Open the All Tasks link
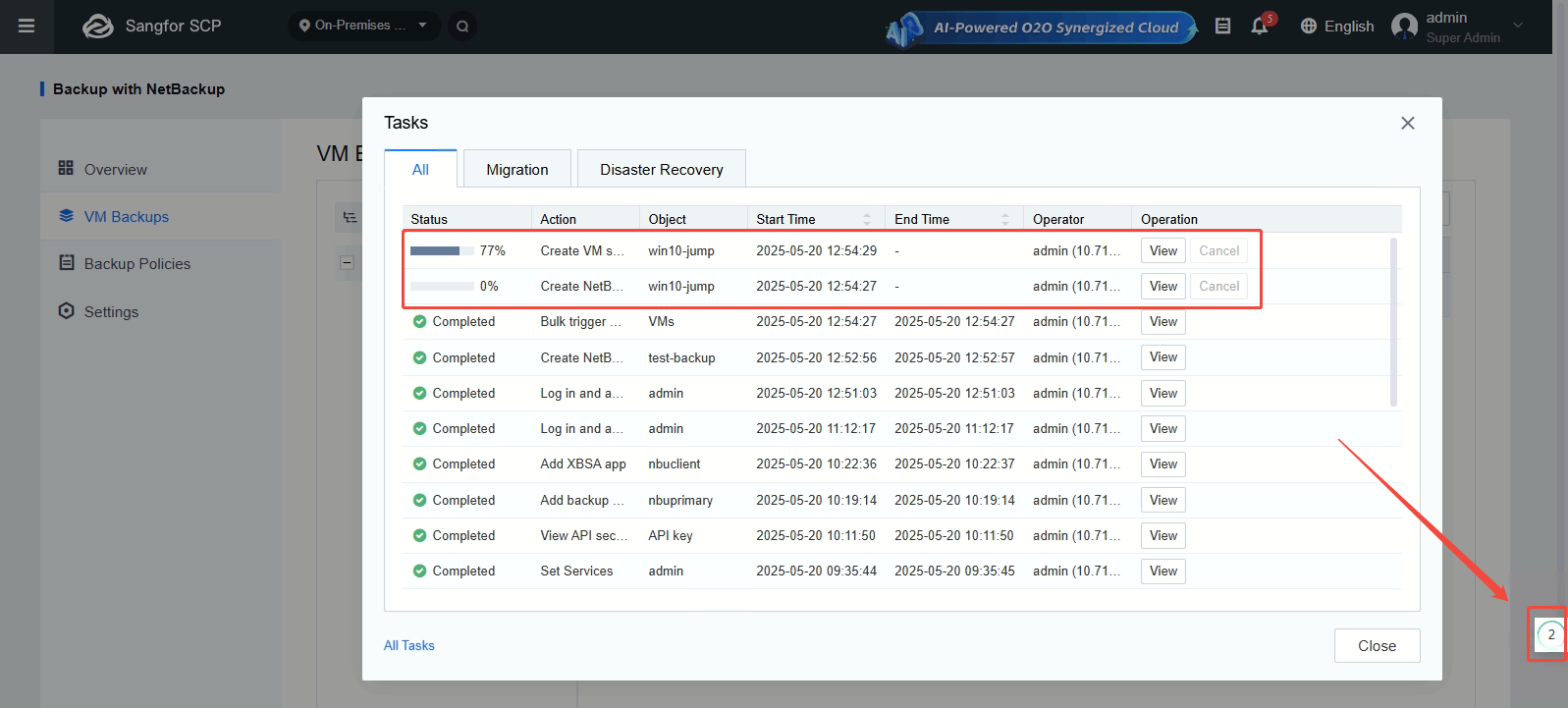 coord(408,645)
